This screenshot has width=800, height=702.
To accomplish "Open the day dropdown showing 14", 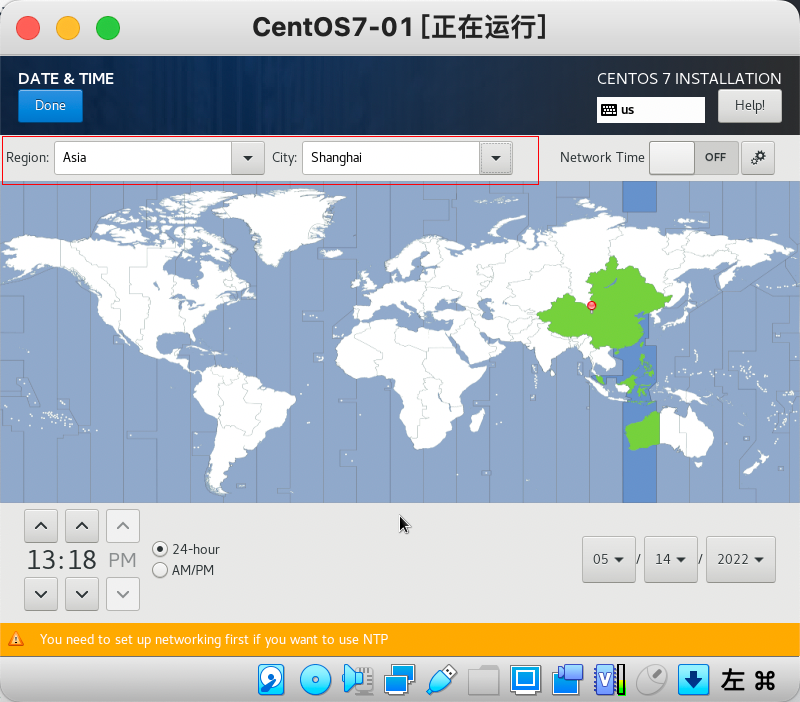I will point(670,559).
